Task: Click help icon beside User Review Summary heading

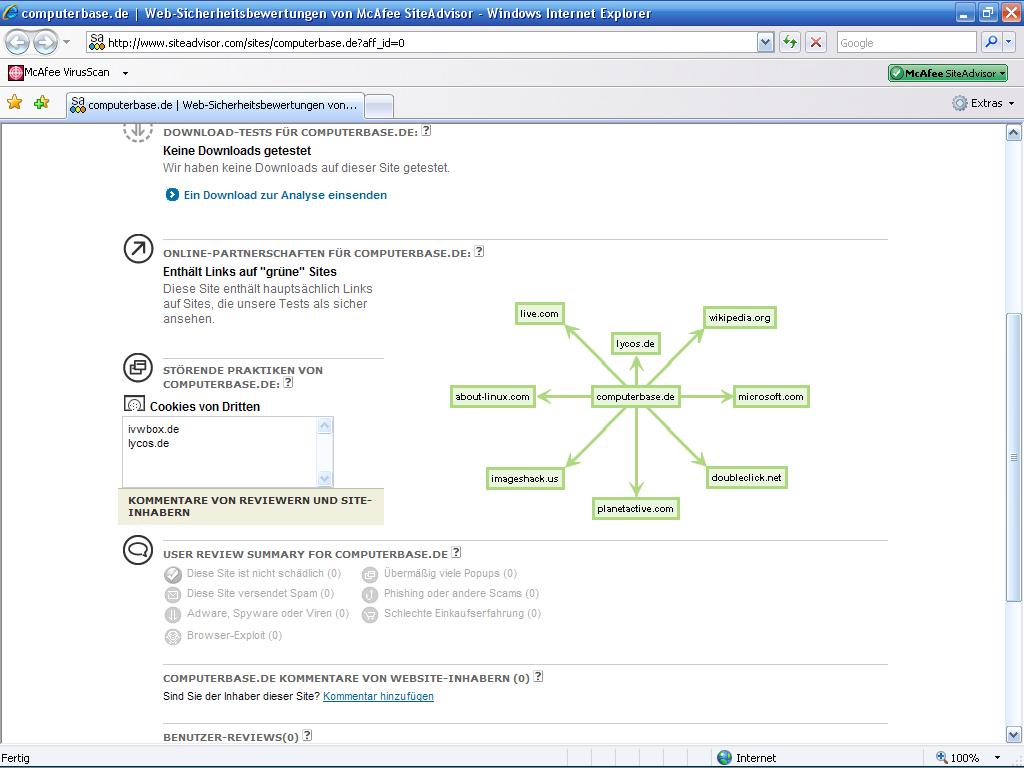Action: tap(456, 552)
